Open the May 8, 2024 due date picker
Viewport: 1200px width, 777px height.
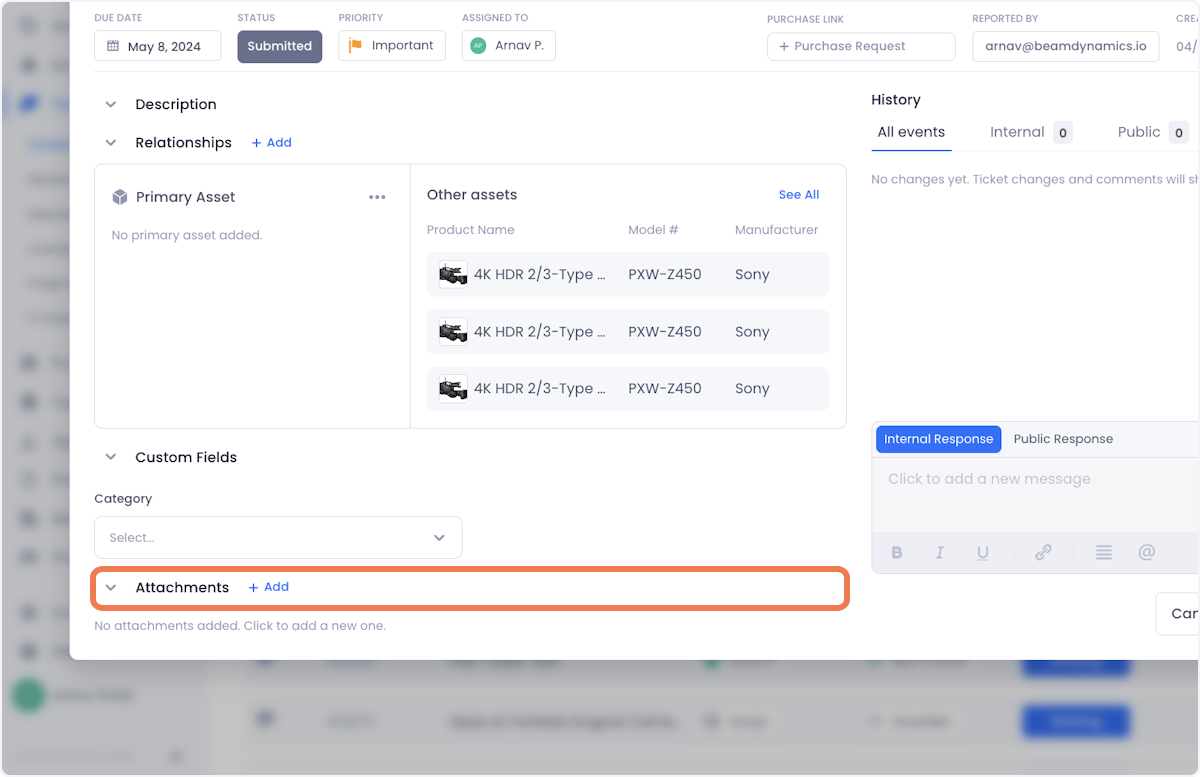coord(157,46)
